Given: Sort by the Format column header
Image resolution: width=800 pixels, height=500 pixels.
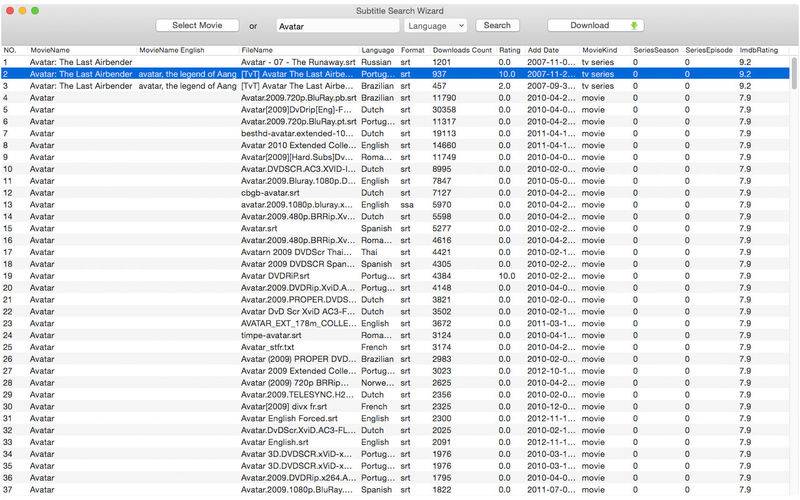Looking at the screenshot, I should pyautogui.click(x=412, y=50).
